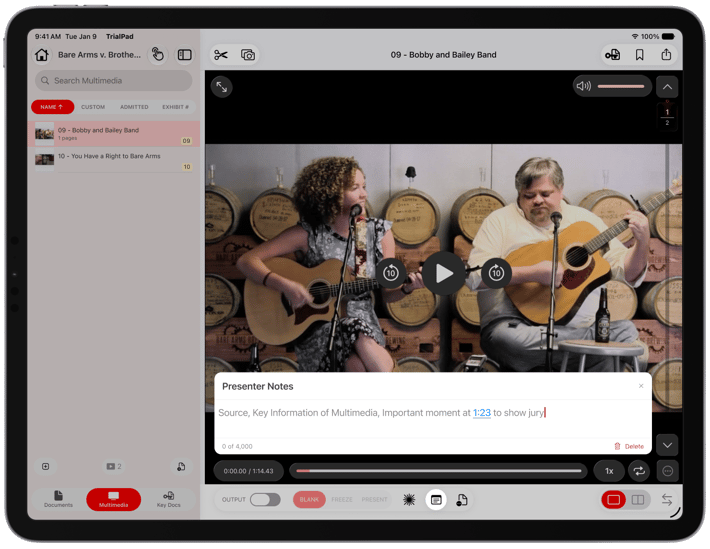
Task: Click the 0:00.00 / 1:14.43 time display
Action: click(x=249, y=471)
